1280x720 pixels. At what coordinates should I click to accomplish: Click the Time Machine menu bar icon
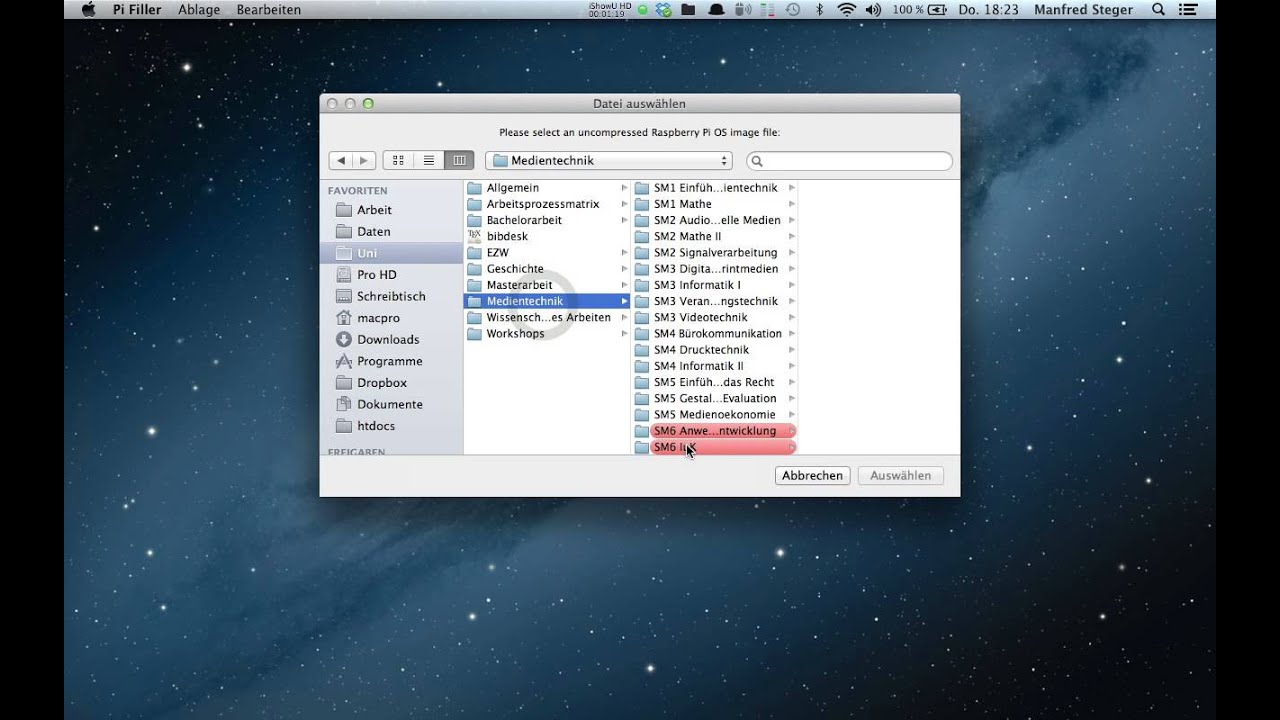(793, 9)
